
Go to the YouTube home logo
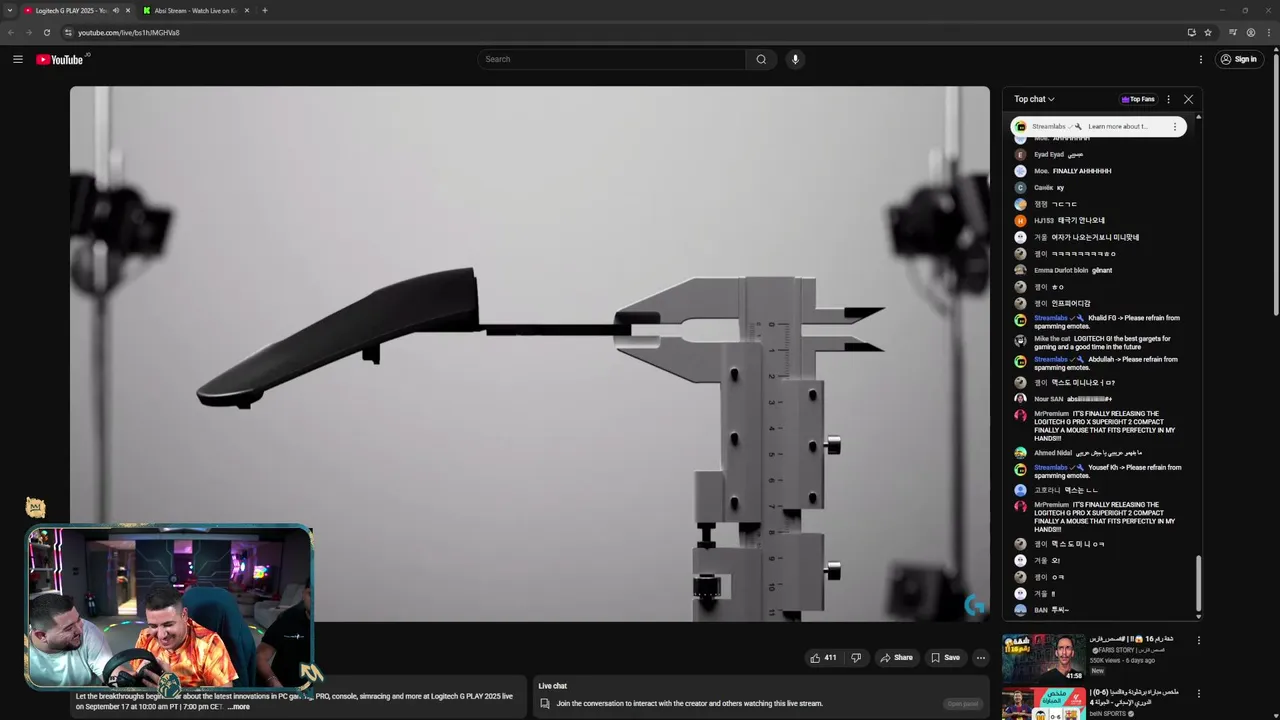[x=61, y=59]
